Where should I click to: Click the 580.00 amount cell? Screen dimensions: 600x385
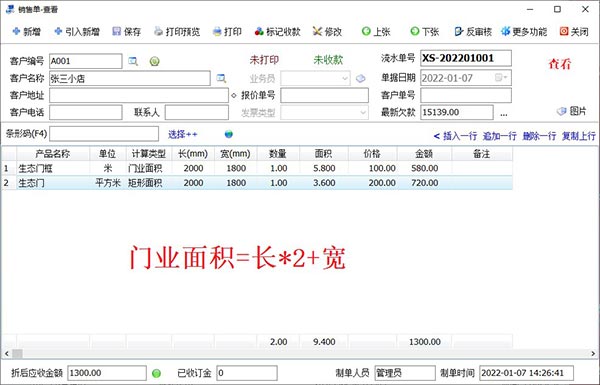(424, 168)
